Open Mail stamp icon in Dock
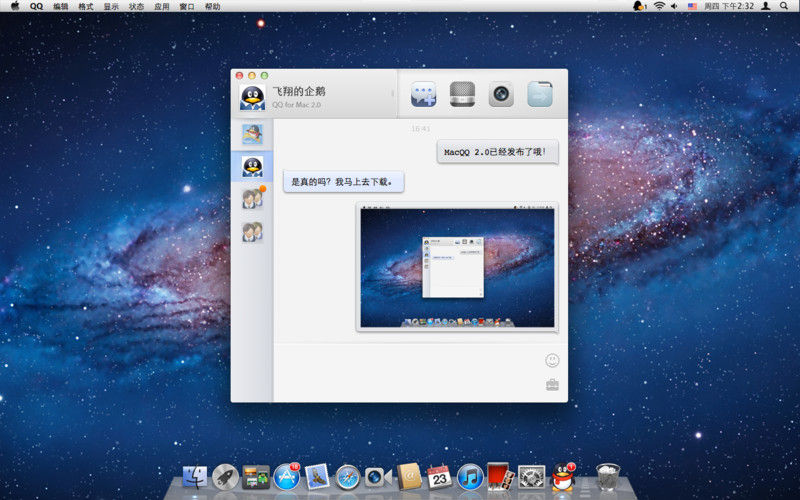The height and width of the screenshot is (500, 800). [x=317, y=478]
